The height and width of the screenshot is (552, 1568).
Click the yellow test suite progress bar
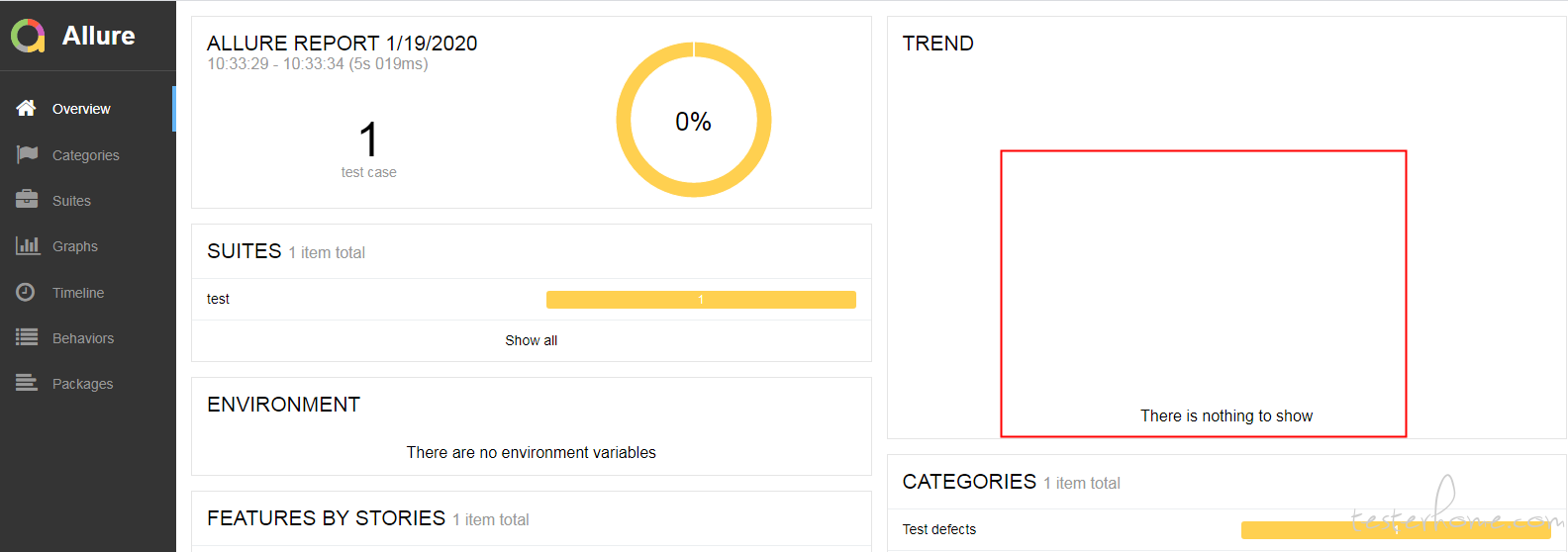701,300
